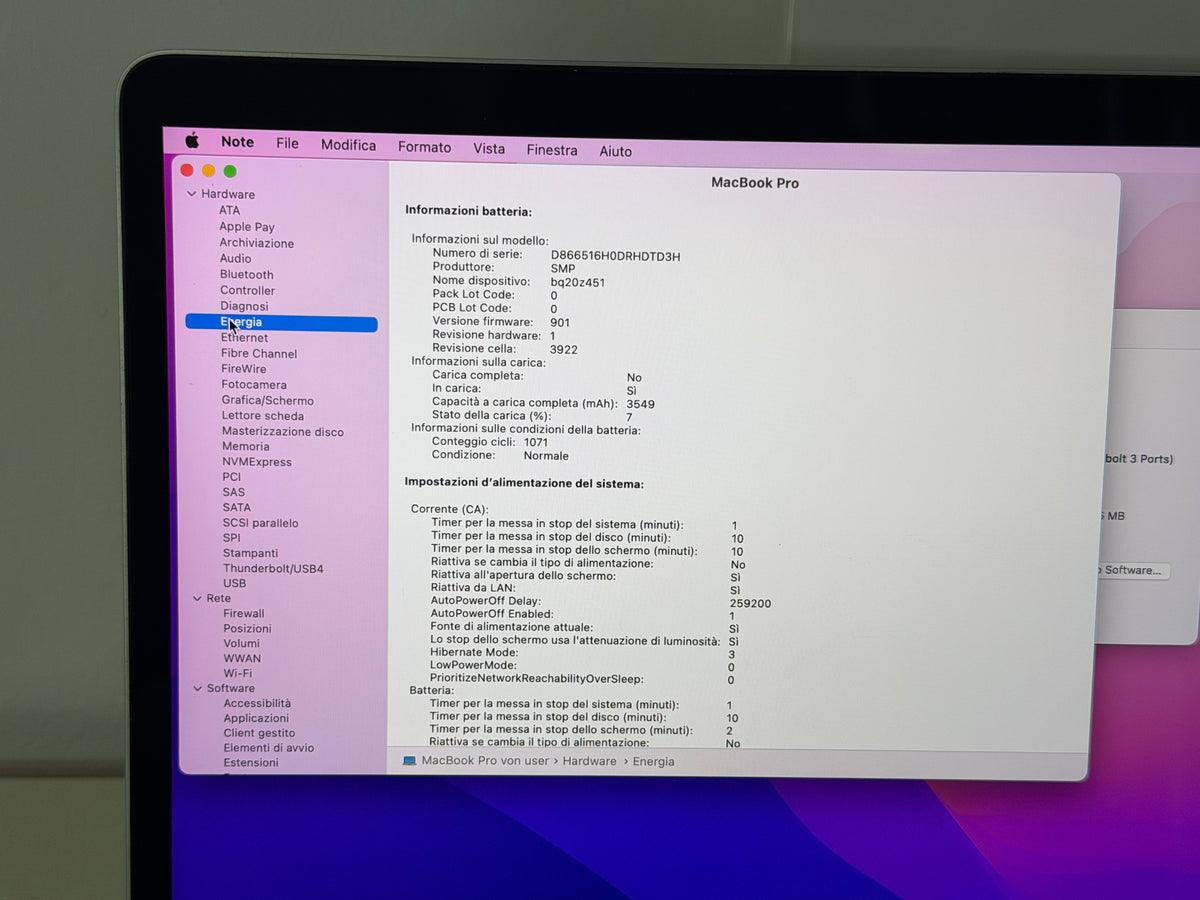Click the Condizione value Normale
This screenshot has height=900, width=1200.
click(x=546, y=456)
